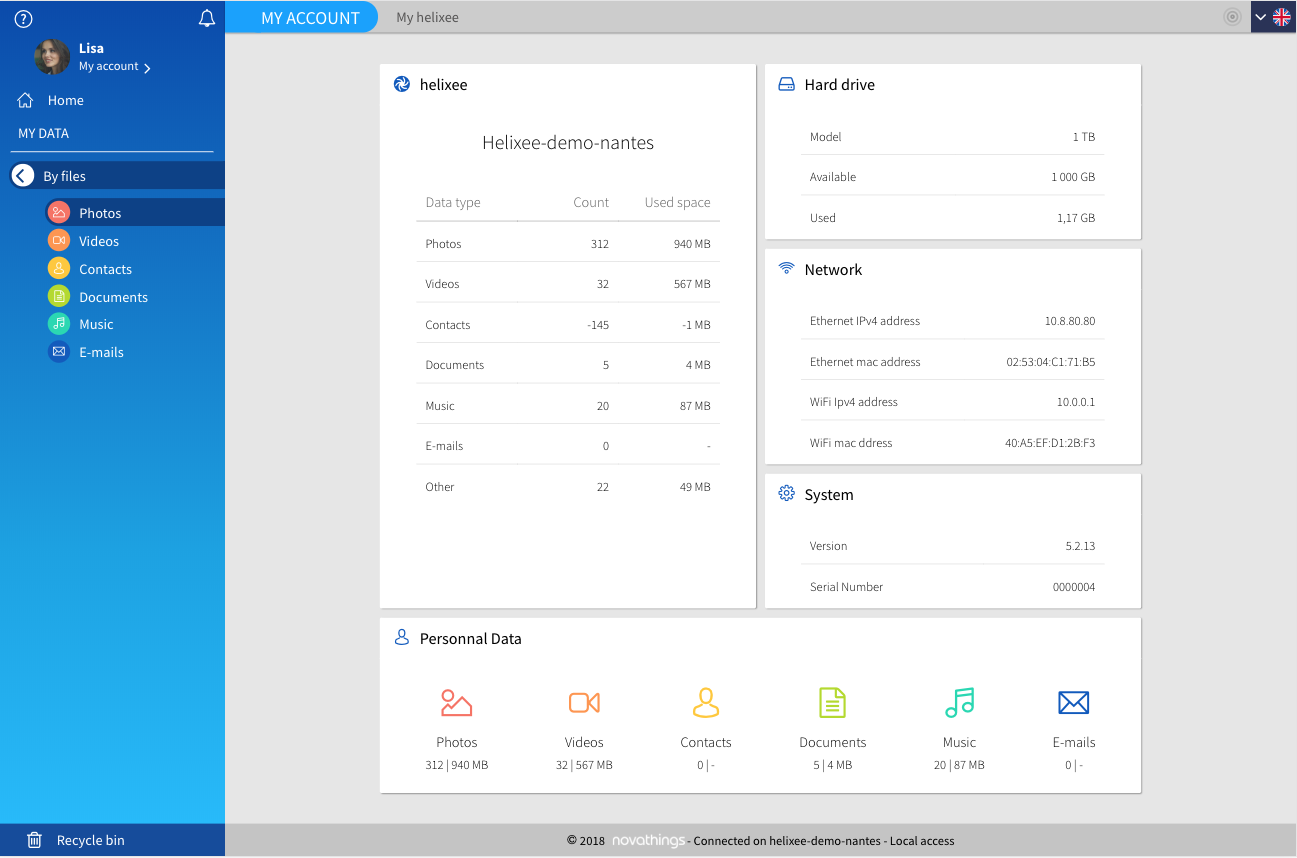Click the Recycle bin trash icon

coord(34,840)
